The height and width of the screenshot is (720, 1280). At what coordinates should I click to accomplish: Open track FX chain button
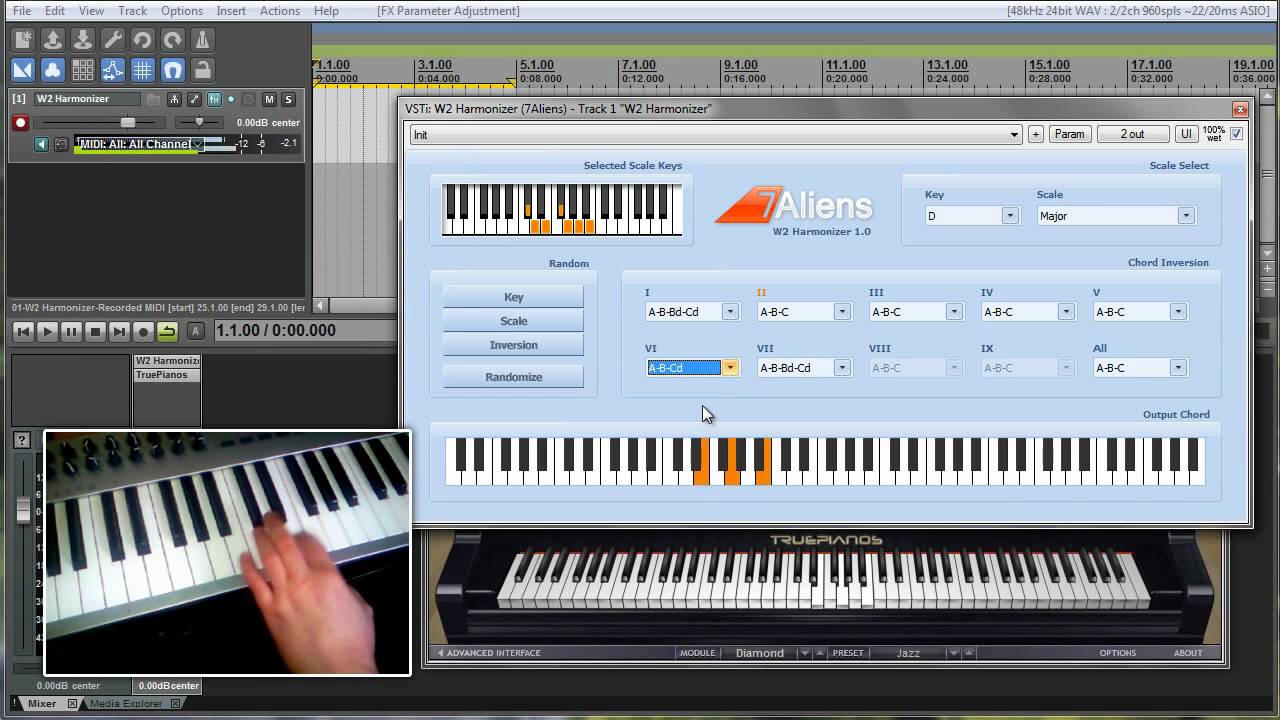[x=214, y=99]
